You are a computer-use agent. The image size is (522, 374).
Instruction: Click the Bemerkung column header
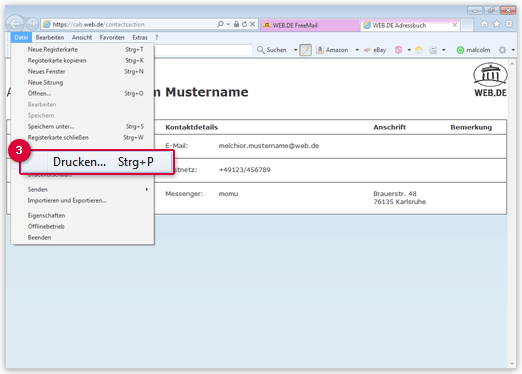(x=471, y=127)
